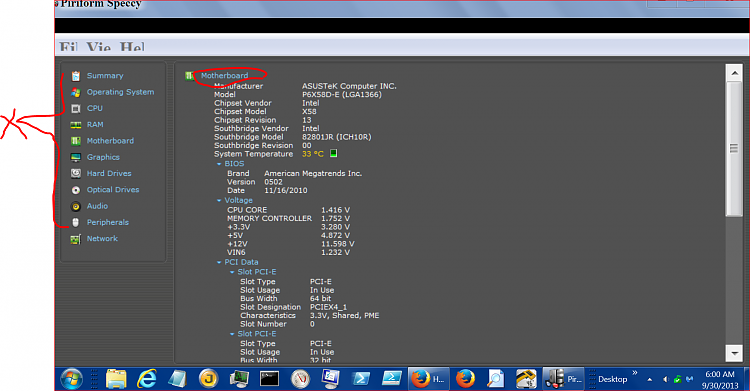Click the Desktop toolbar label
The height and width of the screenshot is (391, 750).
[x=612, y=379]
